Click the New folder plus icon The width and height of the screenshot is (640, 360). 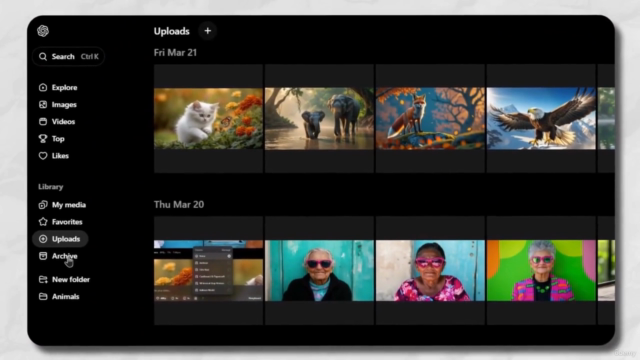(x=43, y=280)
